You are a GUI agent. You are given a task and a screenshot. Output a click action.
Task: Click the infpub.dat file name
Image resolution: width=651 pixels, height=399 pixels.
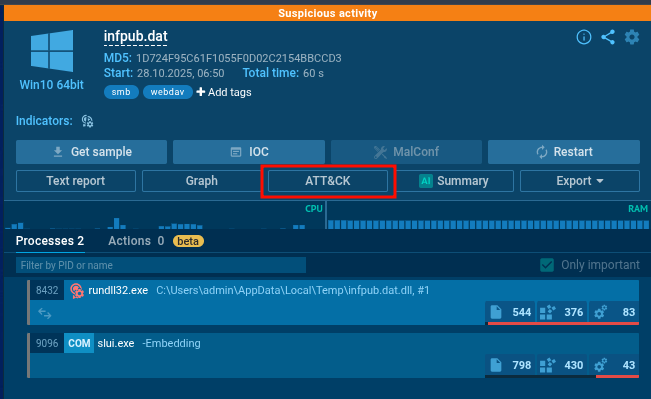(x=135, y=37)
